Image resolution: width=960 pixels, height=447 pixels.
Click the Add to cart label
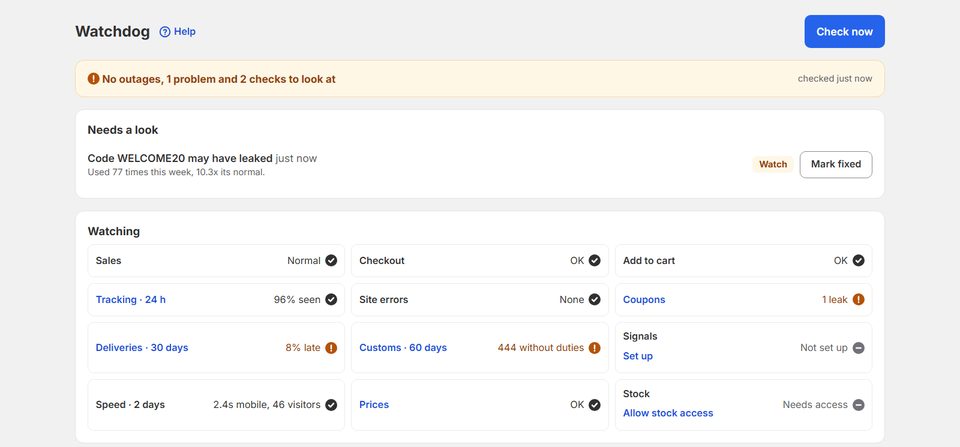coord(649,260)
